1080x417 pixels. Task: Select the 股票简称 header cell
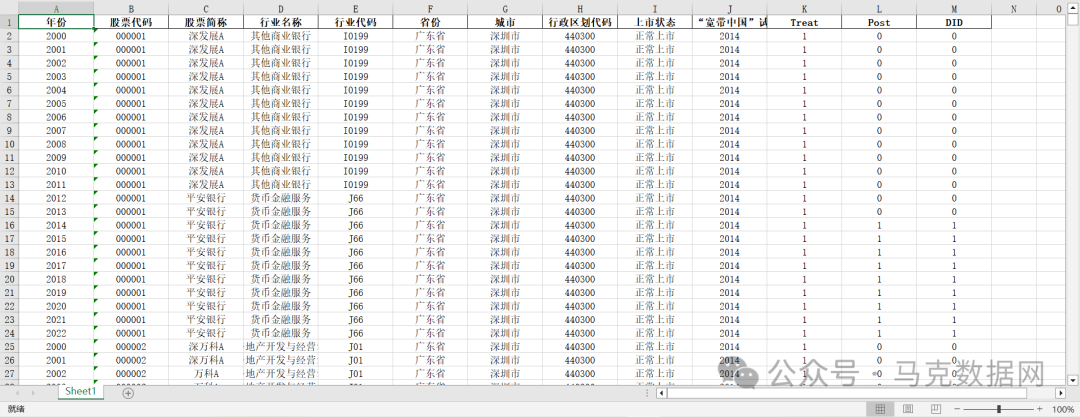(206, 22)
